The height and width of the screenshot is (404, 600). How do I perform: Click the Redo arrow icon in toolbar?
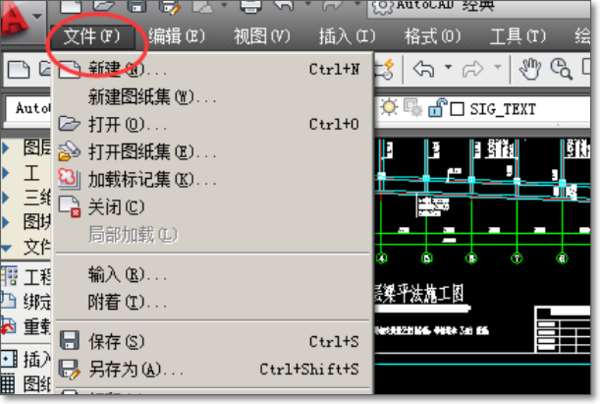pyautogui.click(x=473, y=69)
